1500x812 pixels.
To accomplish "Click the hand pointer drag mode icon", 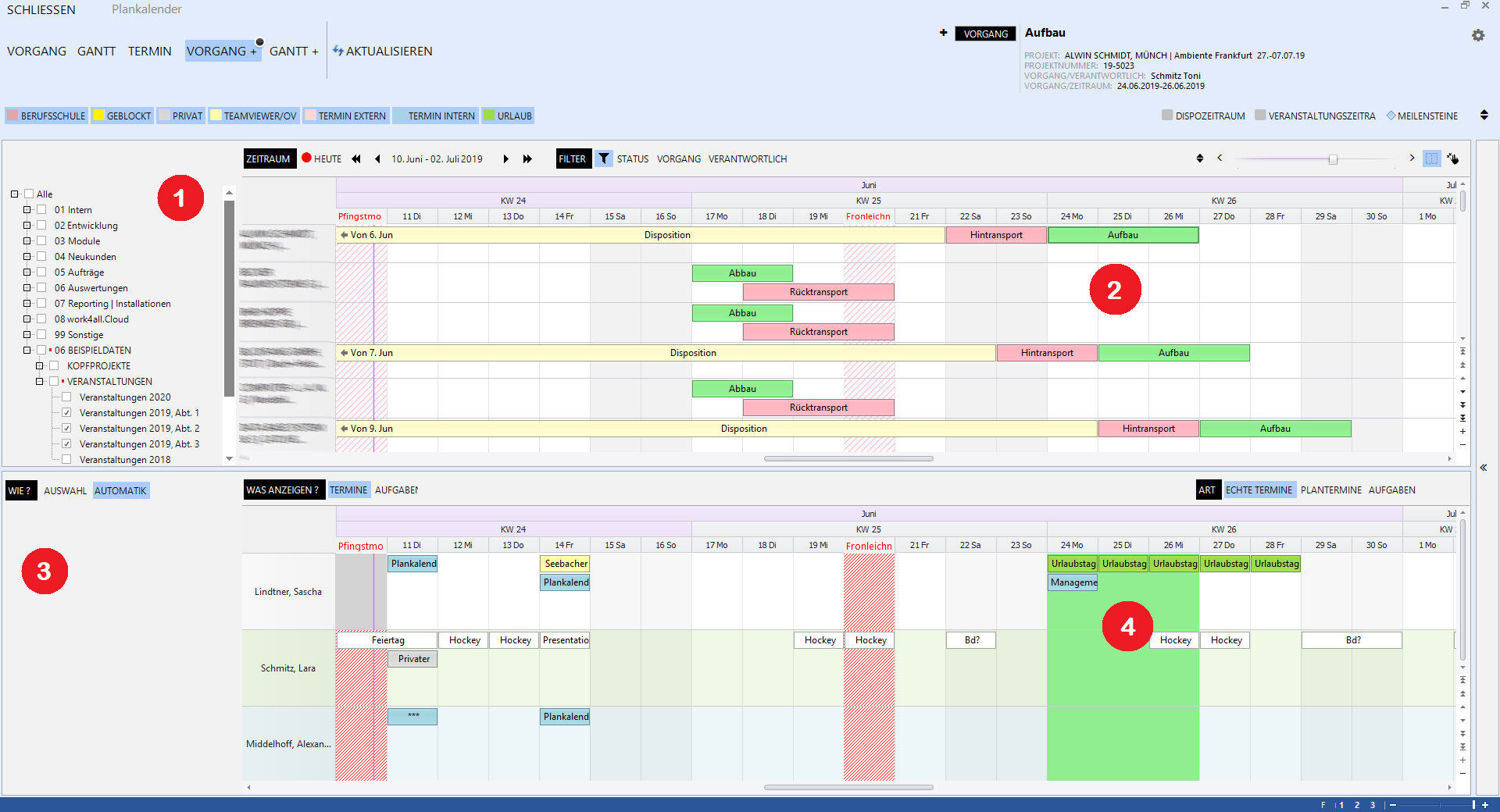I will 1452,158.
